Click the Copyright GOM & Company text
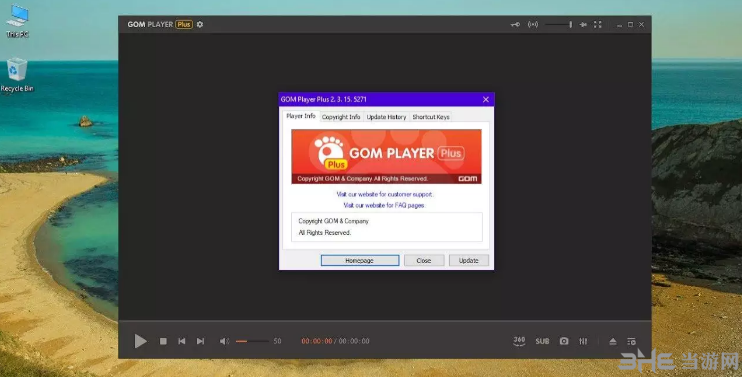742x377 pixels. 334,221
